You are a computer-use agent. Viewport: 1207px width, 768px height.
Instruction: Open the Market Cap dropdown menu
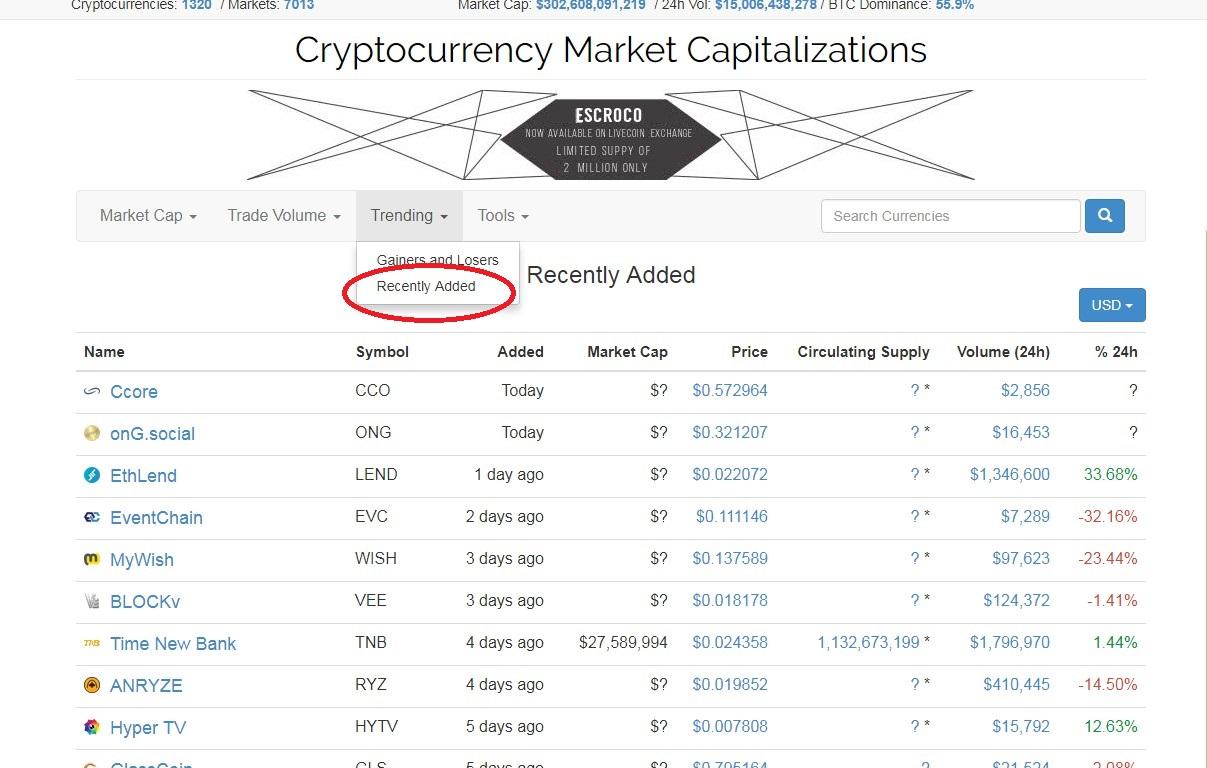click(x=148, y=216)
